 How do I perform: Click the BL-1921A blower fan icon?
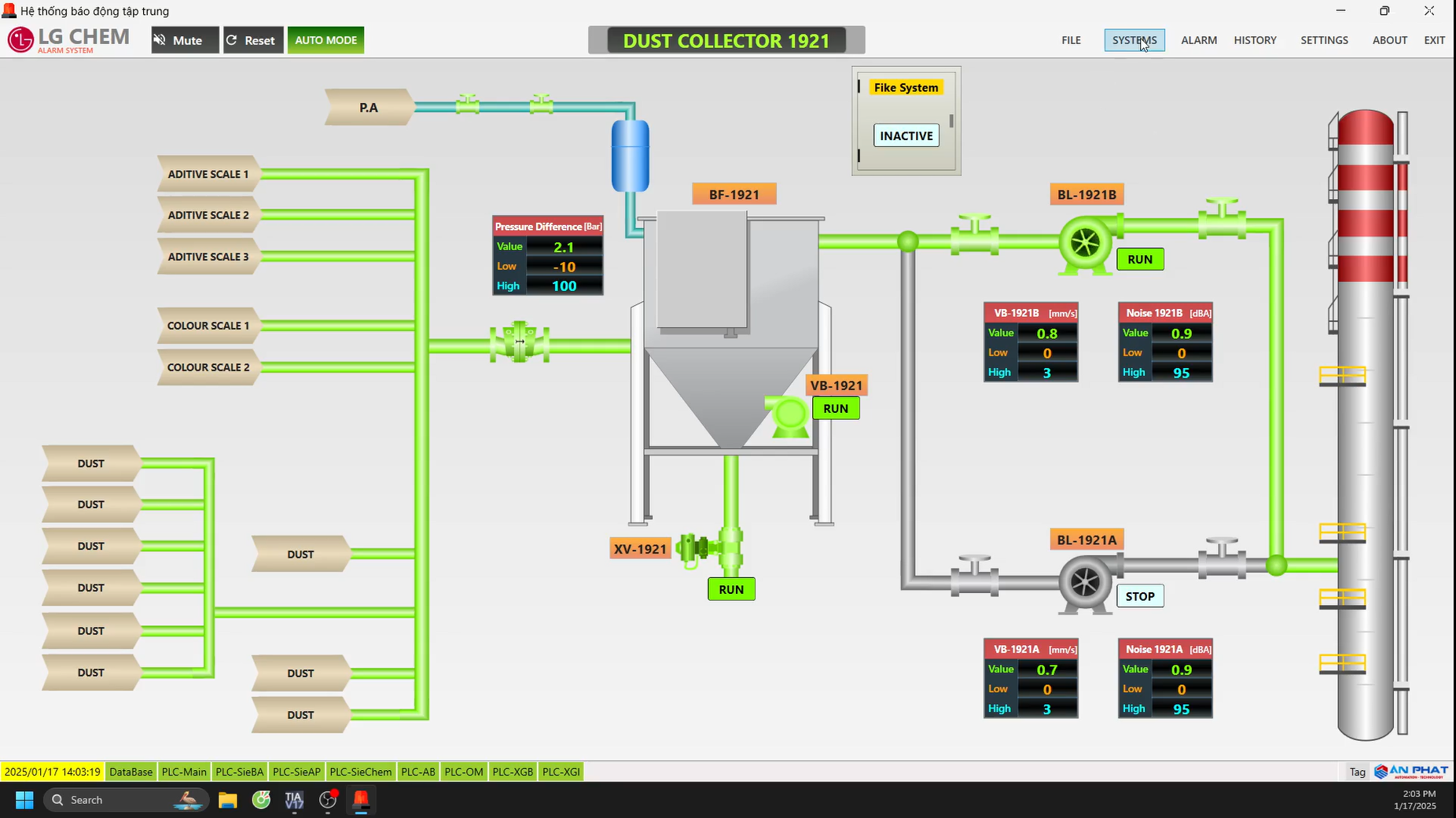1085,583
